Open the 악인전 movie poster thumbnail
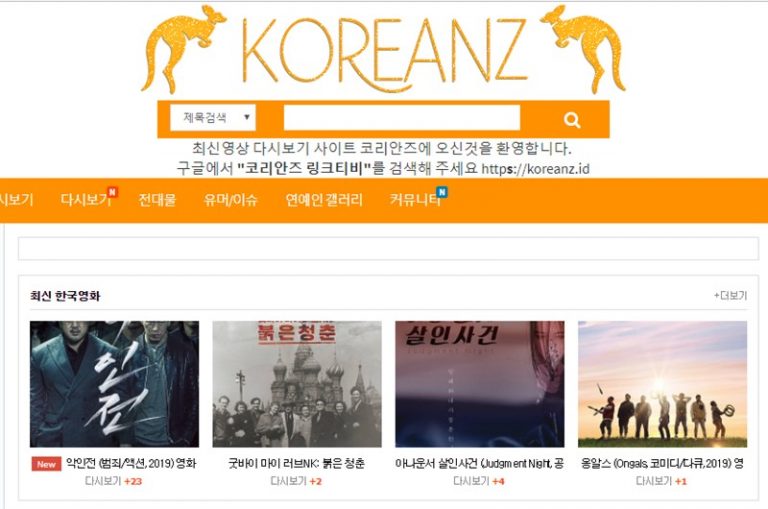 115,384
